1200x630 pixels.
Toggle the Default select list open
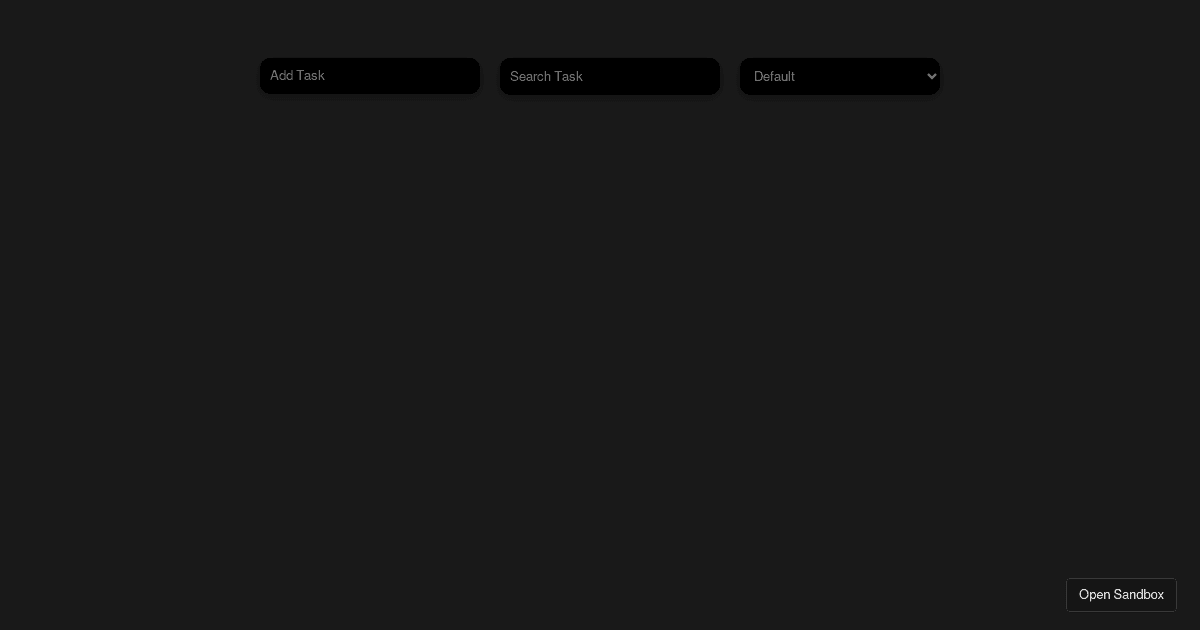(839, 76)
